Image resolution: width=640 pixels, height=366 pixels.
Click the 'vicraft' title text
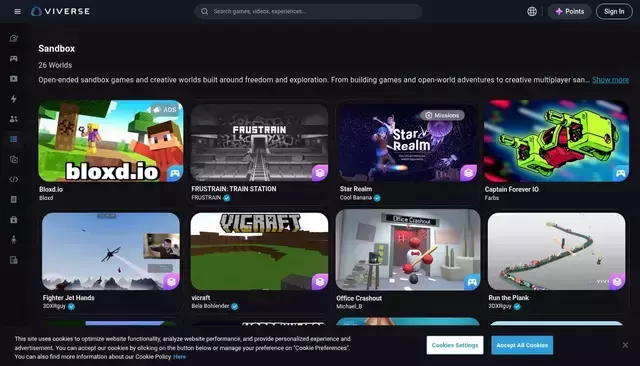(201, 298)
